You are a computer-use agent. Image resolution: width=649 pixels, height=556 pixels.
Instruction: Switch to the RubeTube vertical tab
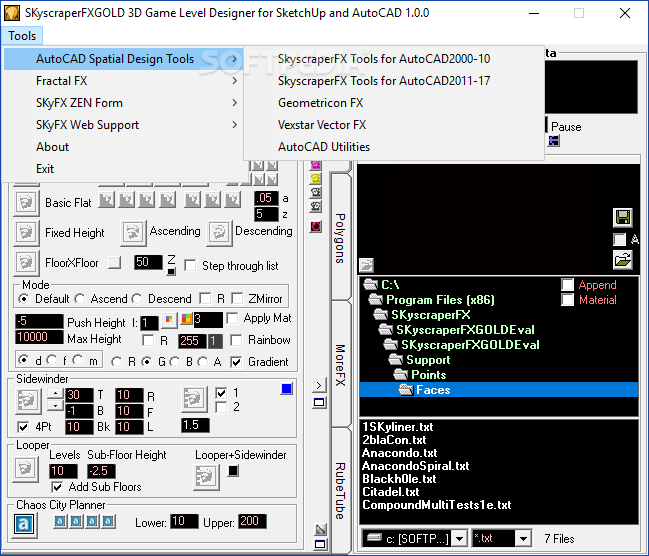(340, 491)
